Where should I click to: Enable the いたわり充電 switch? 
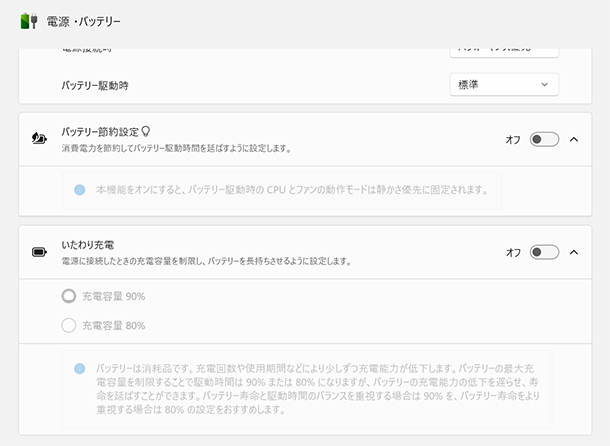[x=544, y=252]
